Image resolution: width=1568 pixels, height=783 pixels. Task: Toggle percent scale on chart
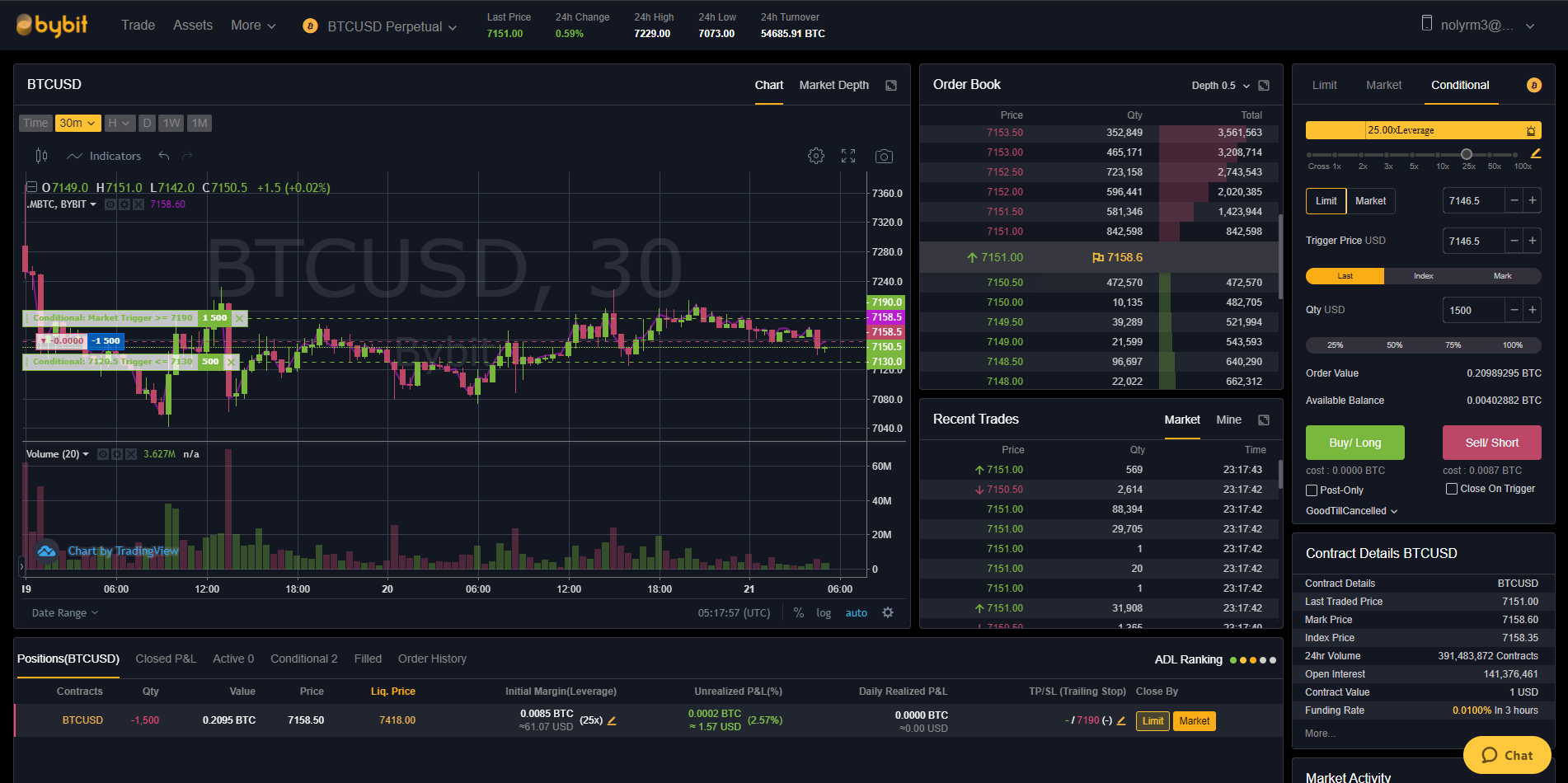tap(799, 612)
